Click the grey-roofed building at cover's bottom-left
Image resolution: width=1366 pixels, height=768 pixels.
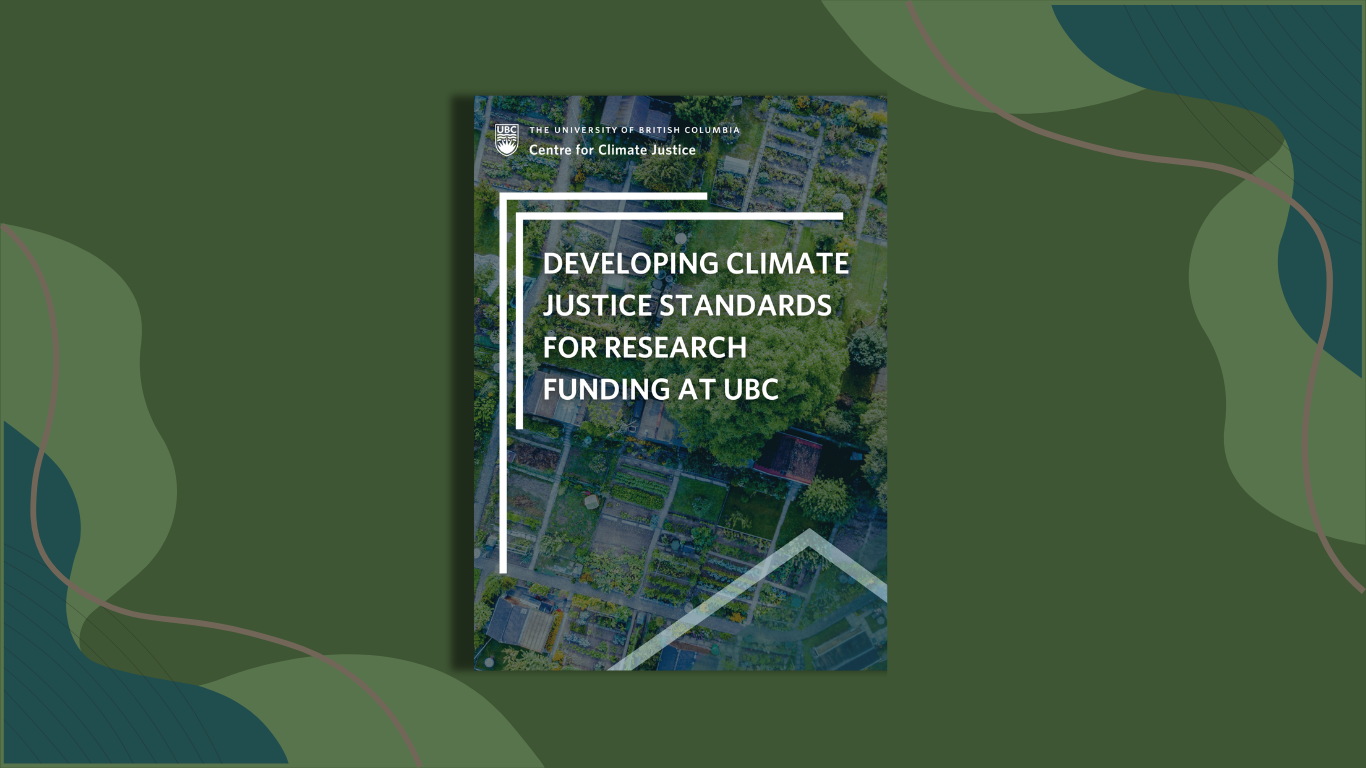coord(520,621)
